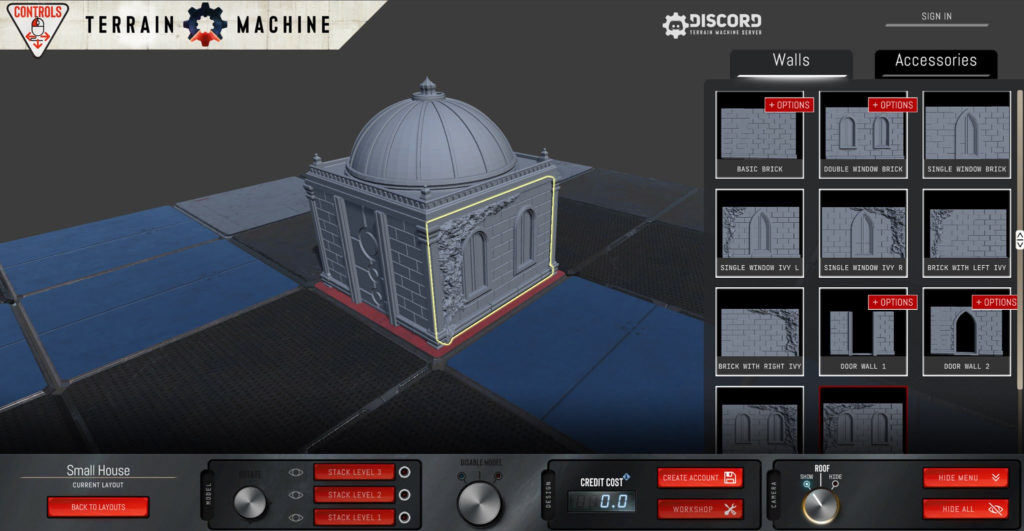
Task: Click the Model panel side tab
Action: point(208,494)
